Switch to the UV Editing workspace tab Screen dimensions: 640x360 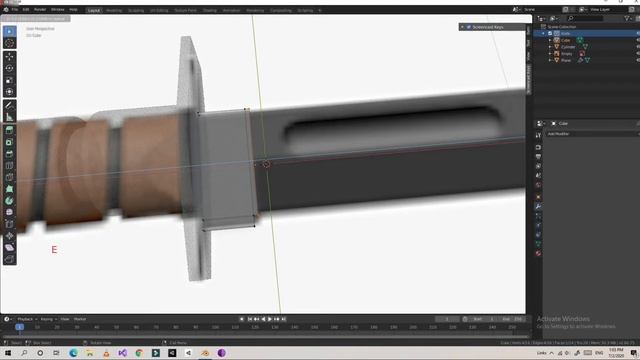coord(159,10)
